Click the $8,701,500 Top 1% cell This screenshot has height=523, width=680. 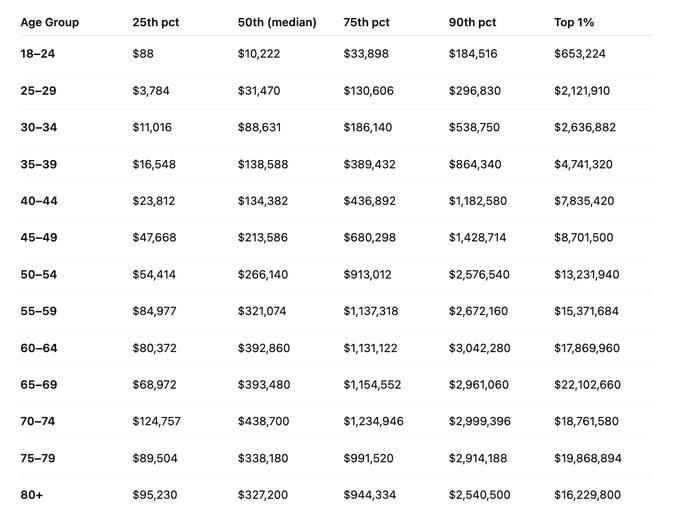click(584, 238)
